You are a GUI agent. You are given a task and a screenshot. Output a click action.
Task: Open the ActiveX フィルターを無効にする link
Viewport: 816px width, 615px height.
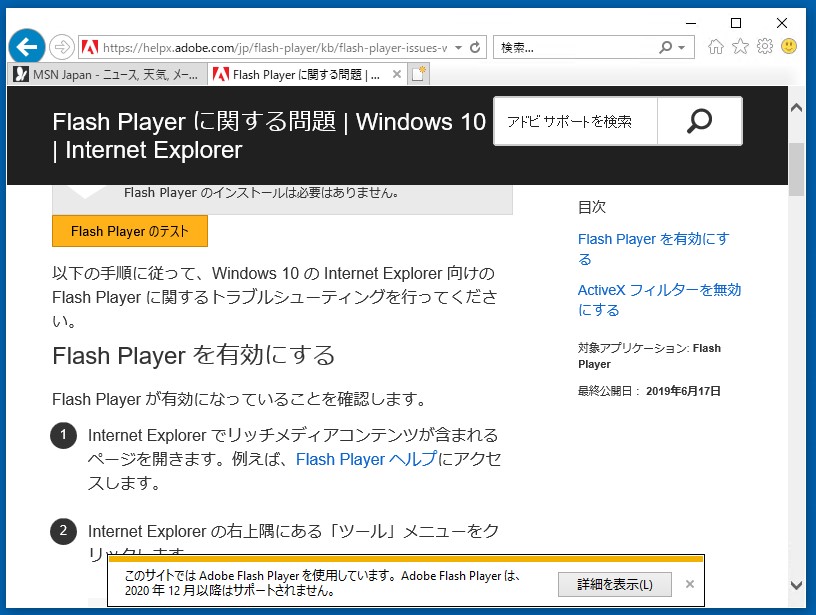tap(659, 300)
